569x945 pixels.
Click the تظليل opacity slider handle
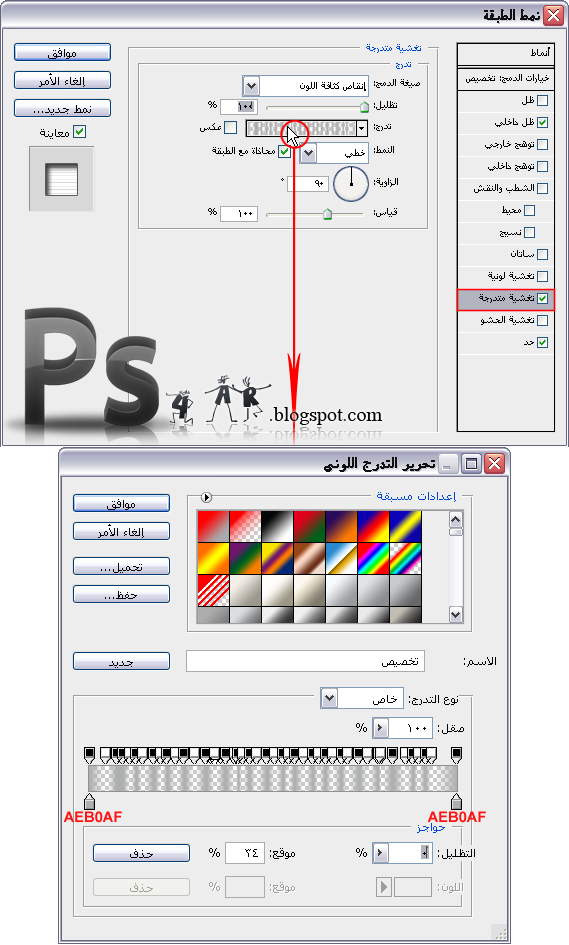click(x=364, y=108)
